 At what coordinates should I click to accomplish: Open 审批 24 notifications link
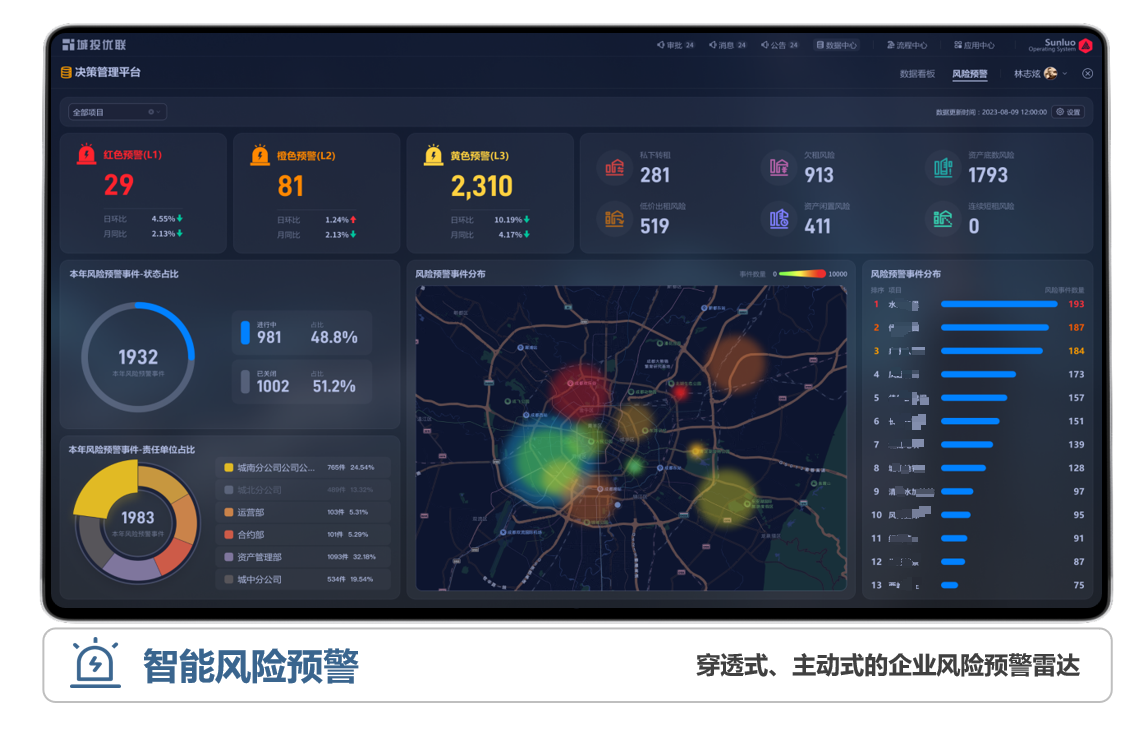coord(675,45)
